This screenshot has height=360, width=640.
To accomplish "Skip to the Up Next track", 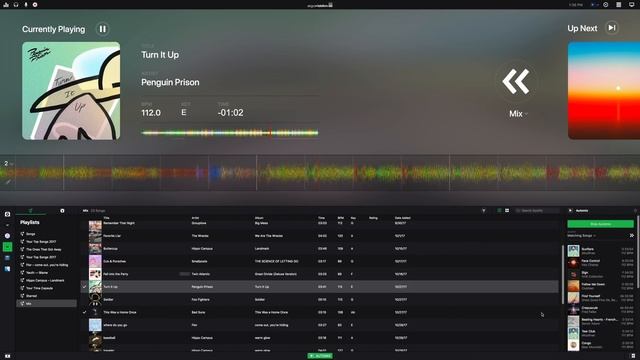I will click(611, 28).
